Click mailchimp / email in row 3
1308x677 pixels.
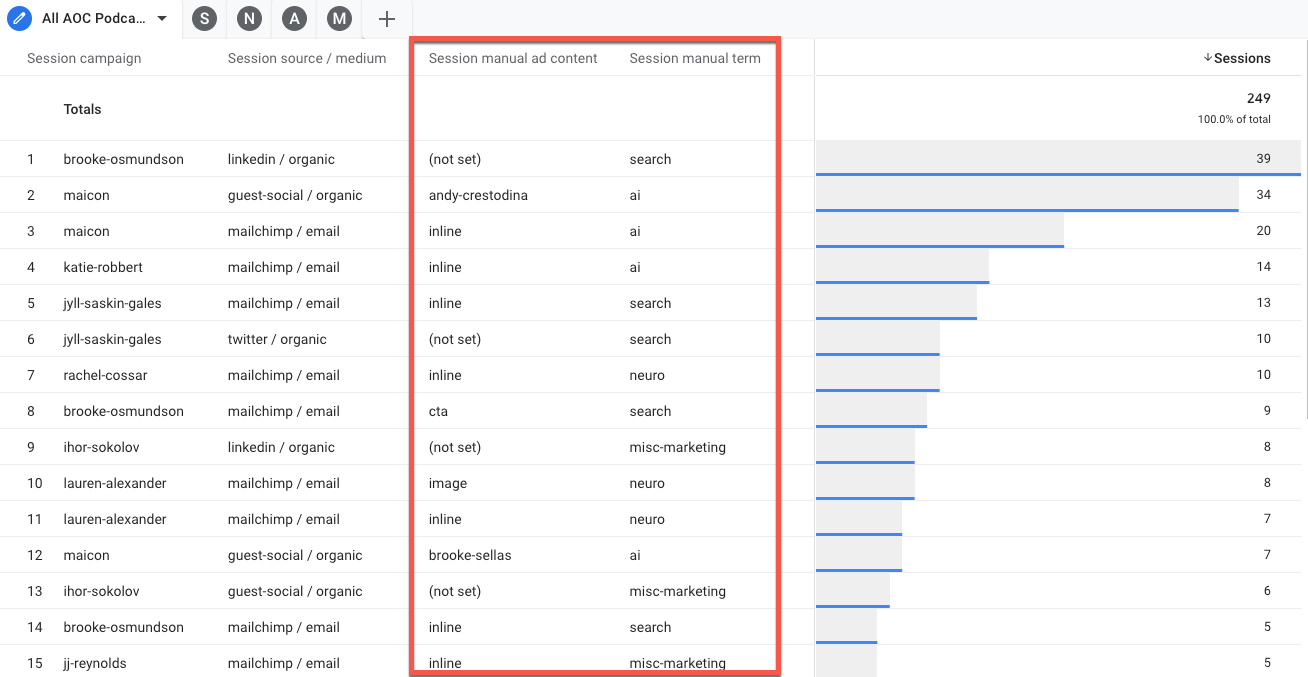284,231
